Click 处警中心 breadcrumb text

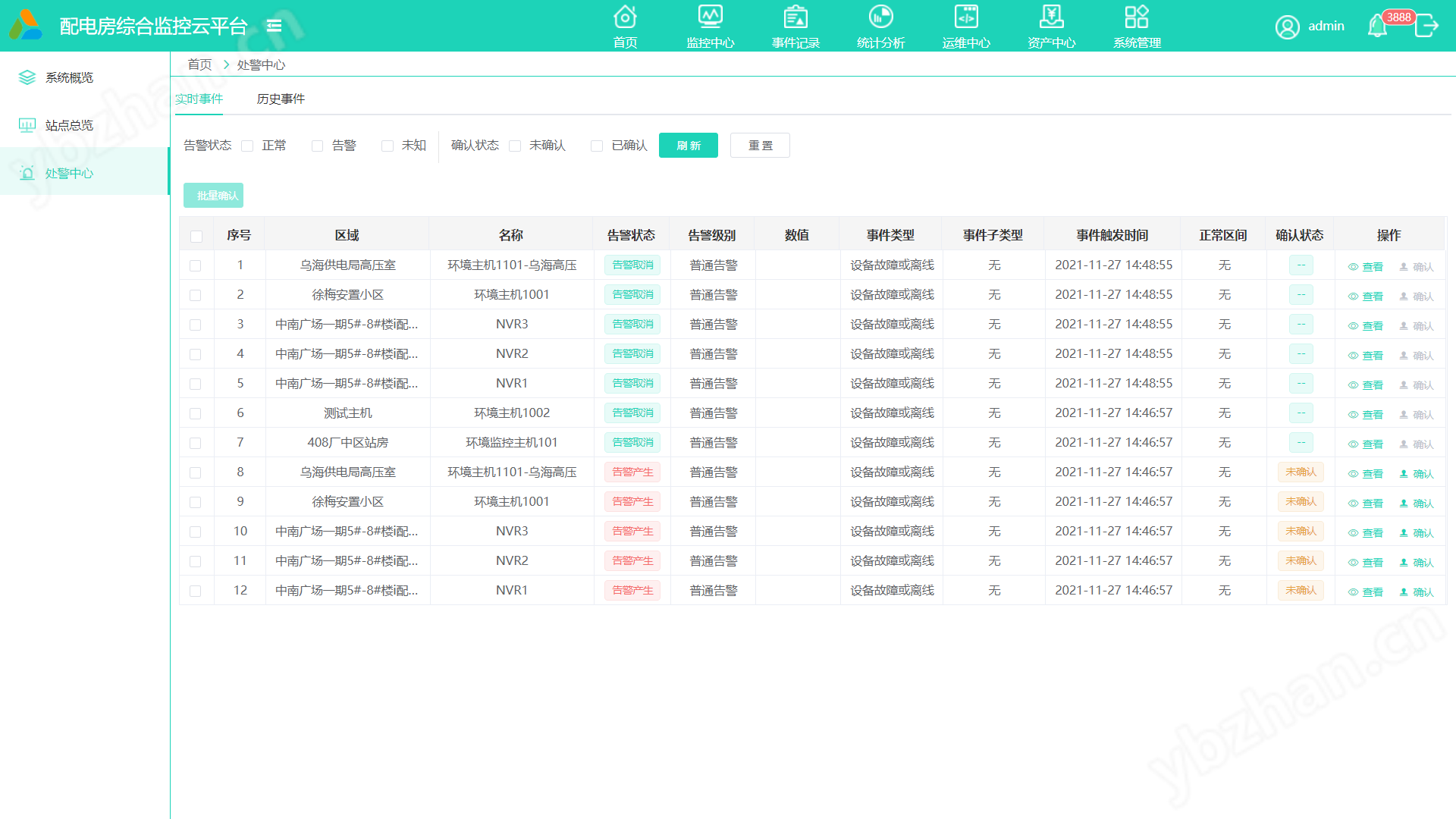click(262, 64)
